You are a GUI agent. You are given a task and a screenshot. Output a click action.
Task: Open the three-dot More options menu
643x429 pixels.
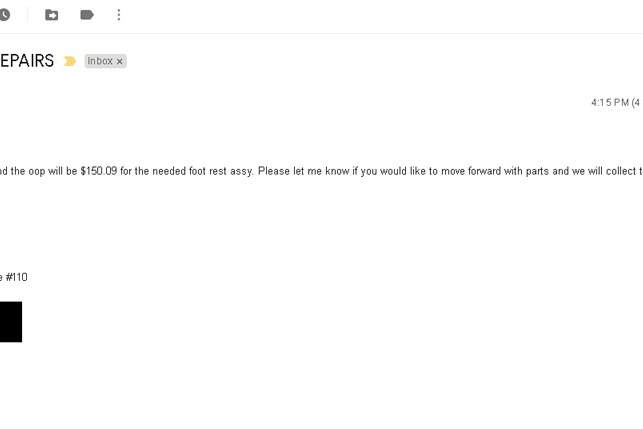pos(119,15)
